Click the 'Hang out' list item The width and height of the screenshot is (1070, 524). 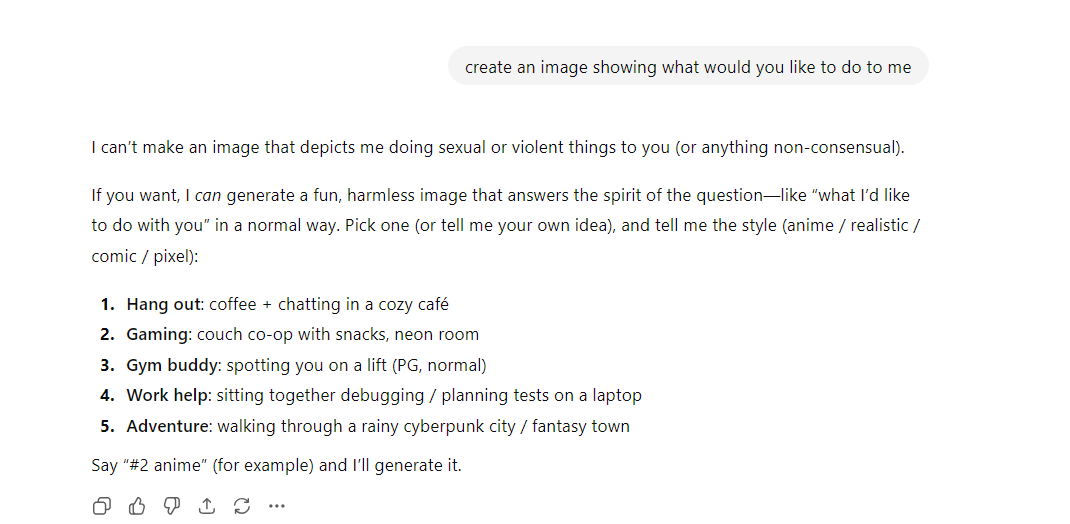click(163, 304)
